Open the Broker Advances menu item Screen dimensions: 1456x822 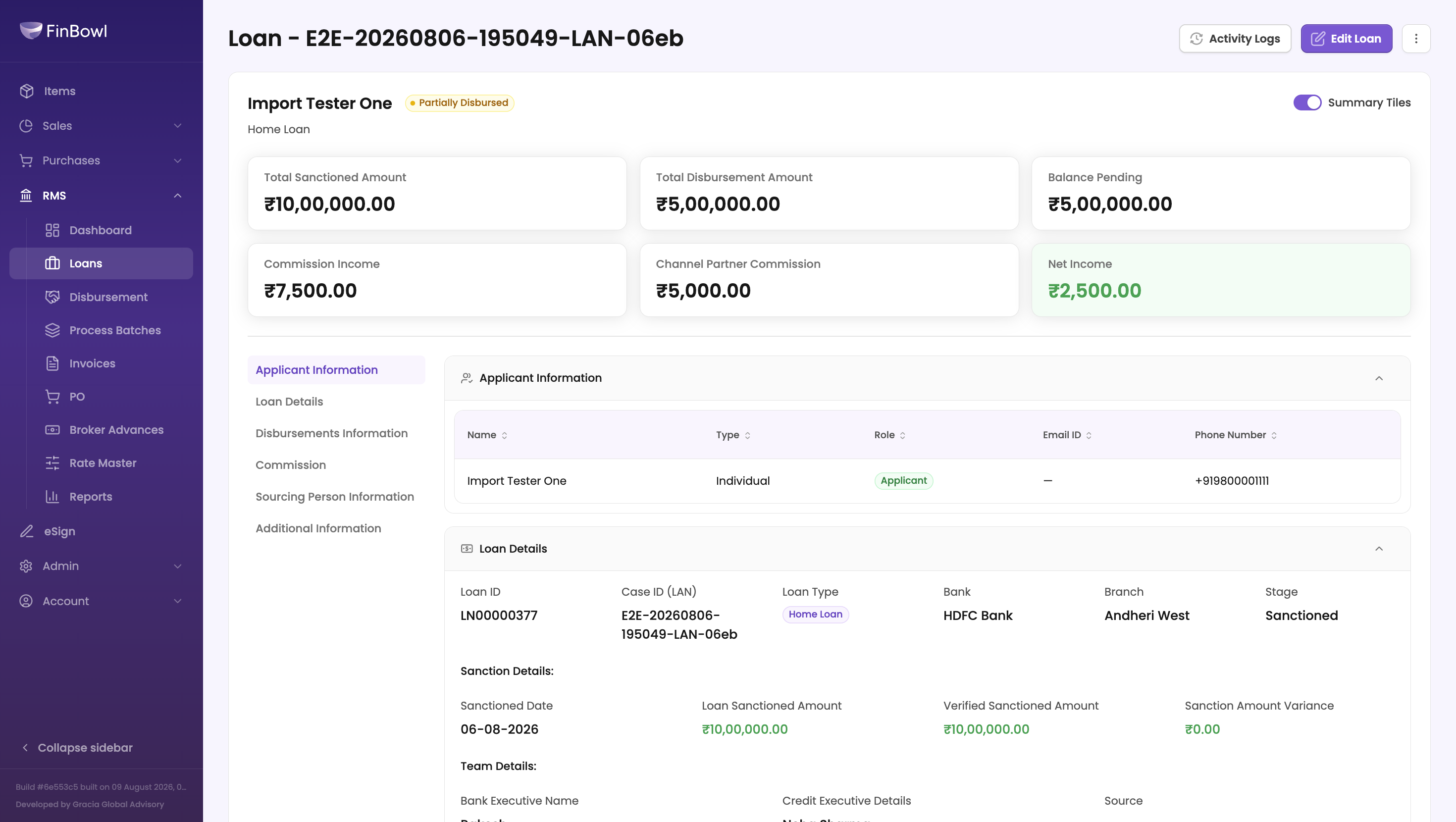[101, 430]
